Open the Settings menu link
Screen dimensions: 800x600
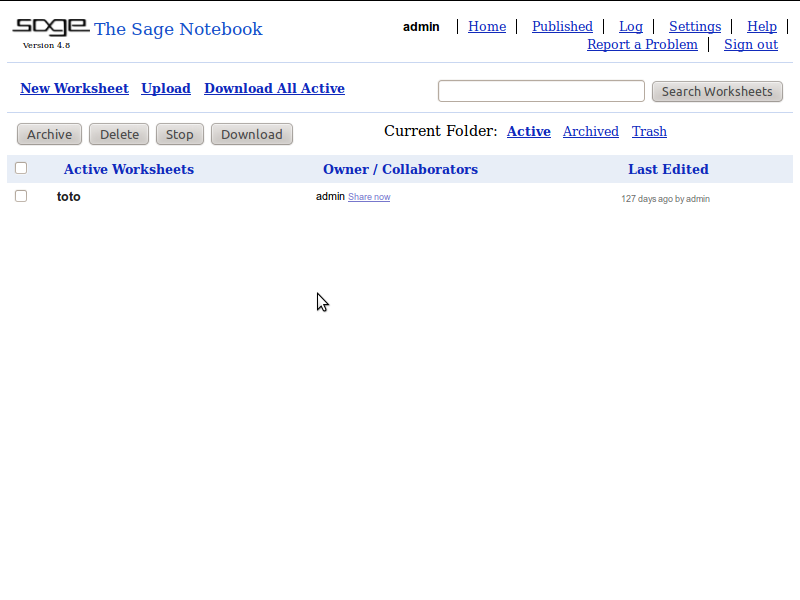point(694,26)
